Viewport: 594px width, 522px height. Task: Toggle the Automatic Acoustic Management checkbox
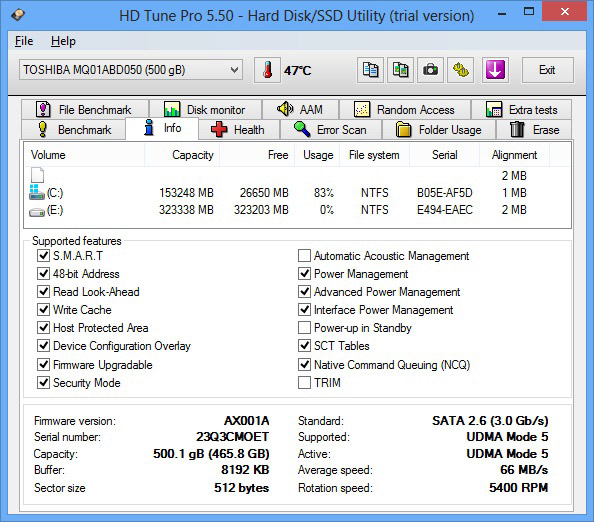[x=304, y=255]
